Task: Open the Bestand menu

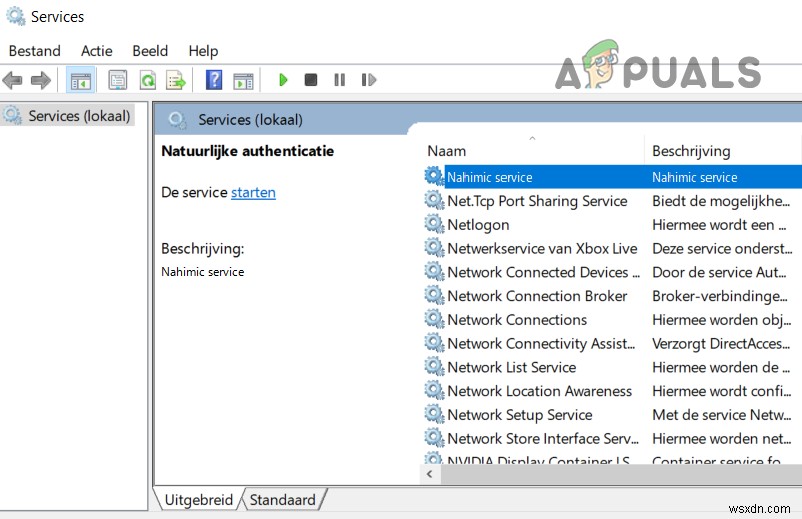Action: click(x=35, y=51)
